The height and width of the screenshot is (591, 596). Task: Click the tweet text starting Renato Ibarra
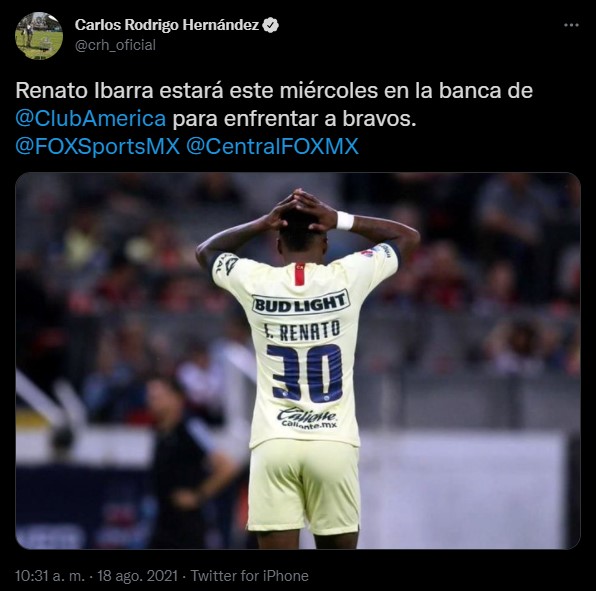point(274,119)
